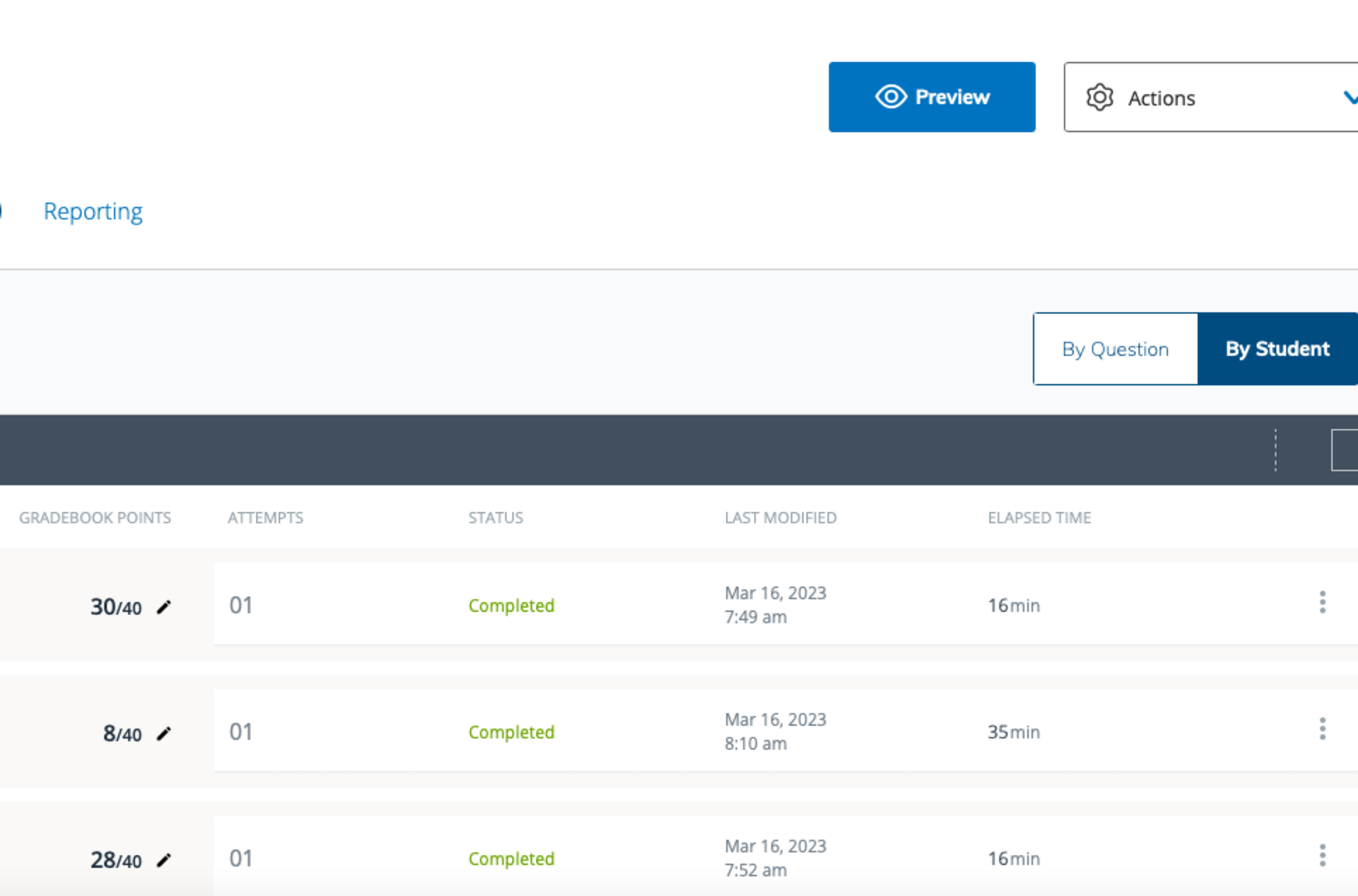Switch view to By Question
Image resolution: width=1358 pixels, height=896 pixels.
coord(1115,349)
